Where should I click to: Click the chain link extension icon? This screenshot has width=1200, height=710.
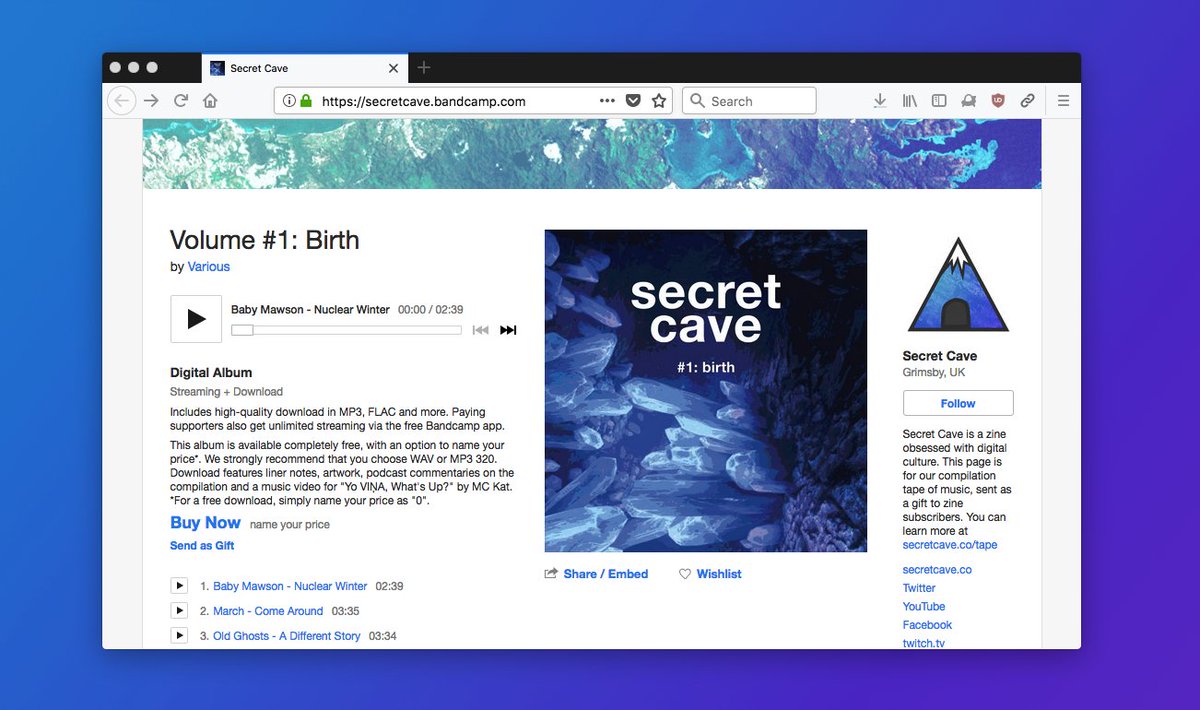click(1027, 101)
